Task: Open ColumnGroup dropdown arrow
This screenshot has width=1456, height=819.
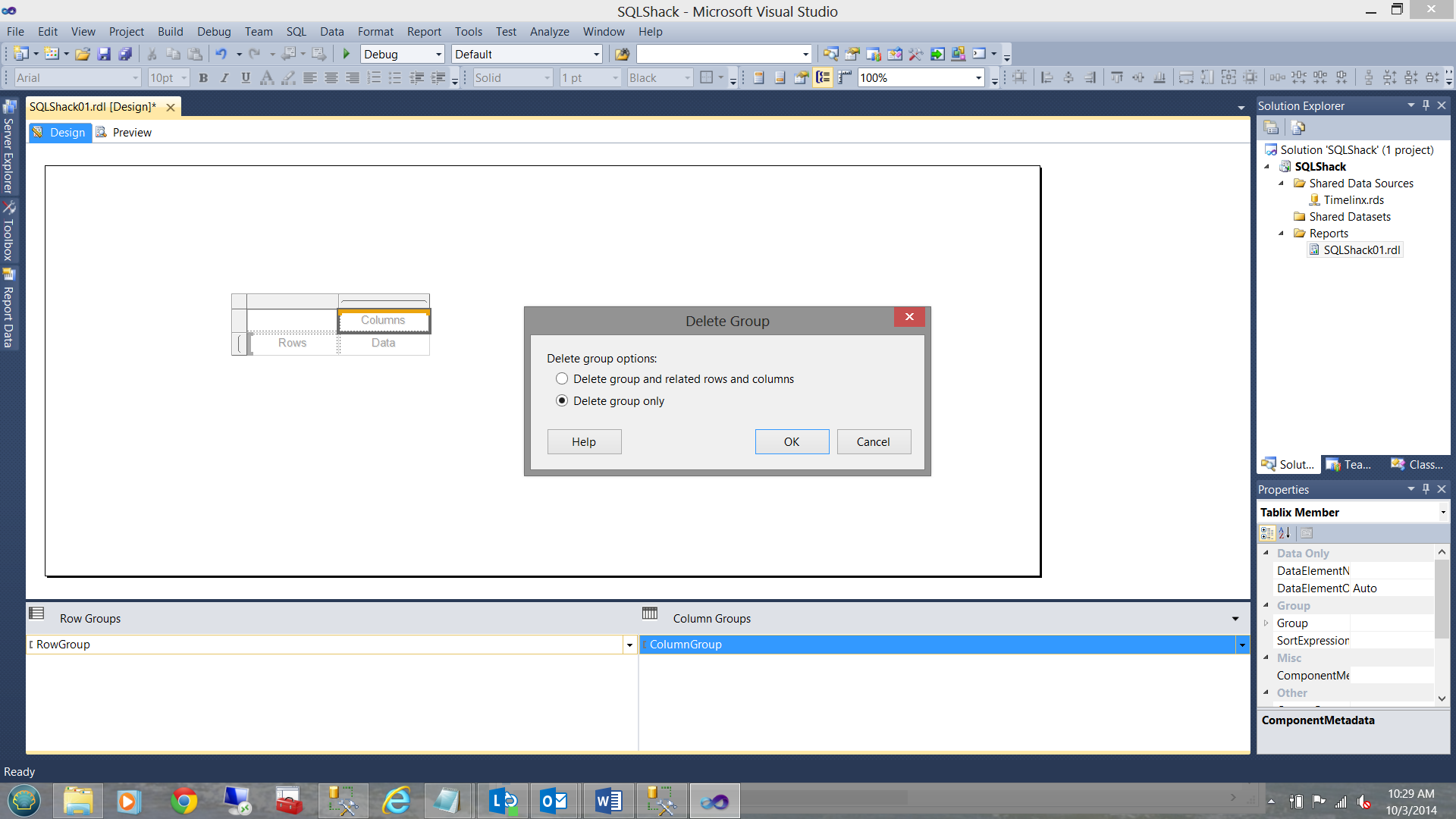Action: click(x=1242, y=645)
